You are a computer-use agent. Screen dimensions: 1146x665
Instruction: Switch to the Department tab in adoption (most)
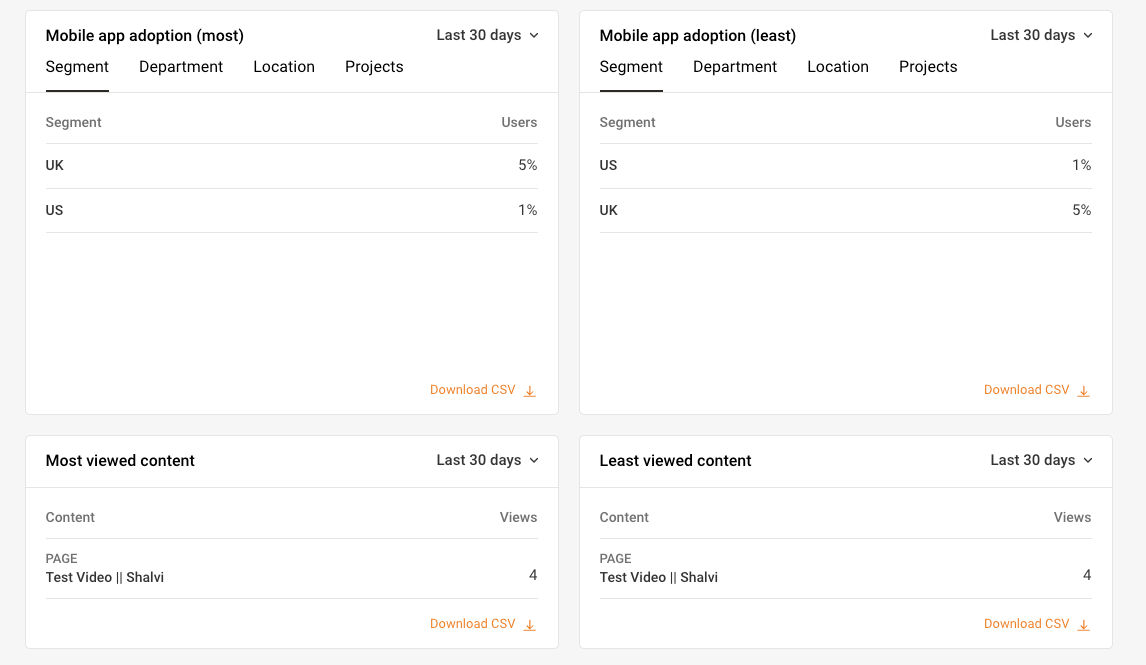pyautogui.click(x=181, y=67)
